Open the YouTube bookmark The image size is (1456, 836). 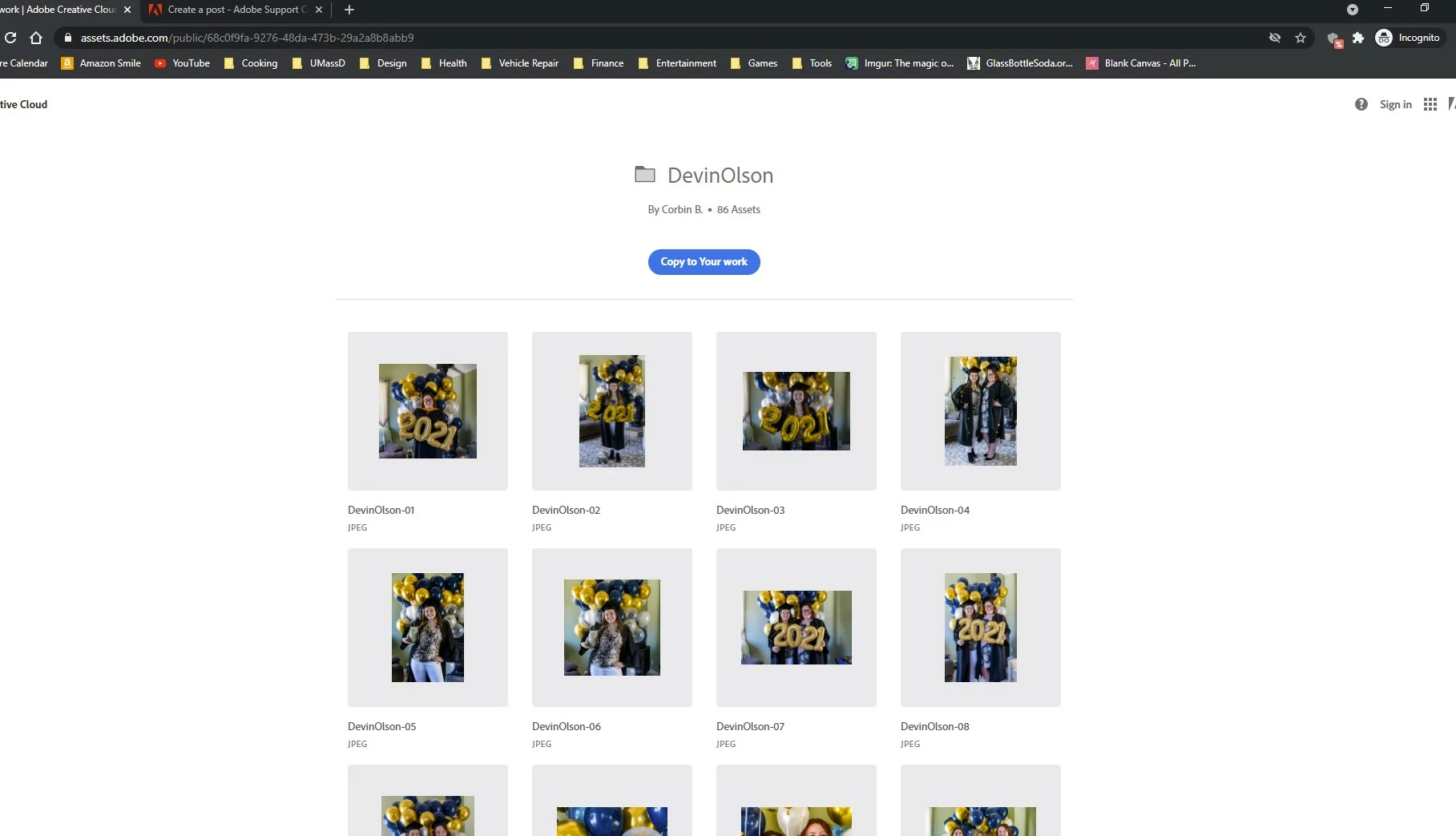click(182, 63)
